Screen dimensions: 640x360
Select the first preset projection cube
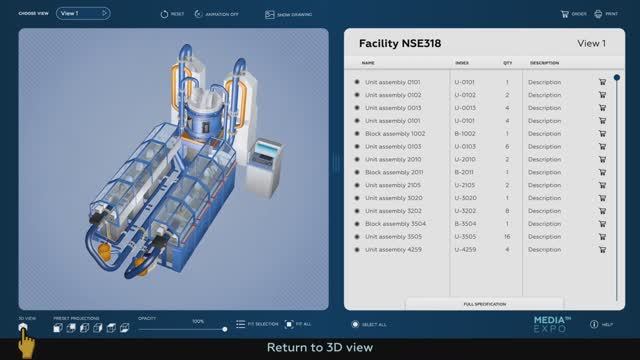pos(58,328)
